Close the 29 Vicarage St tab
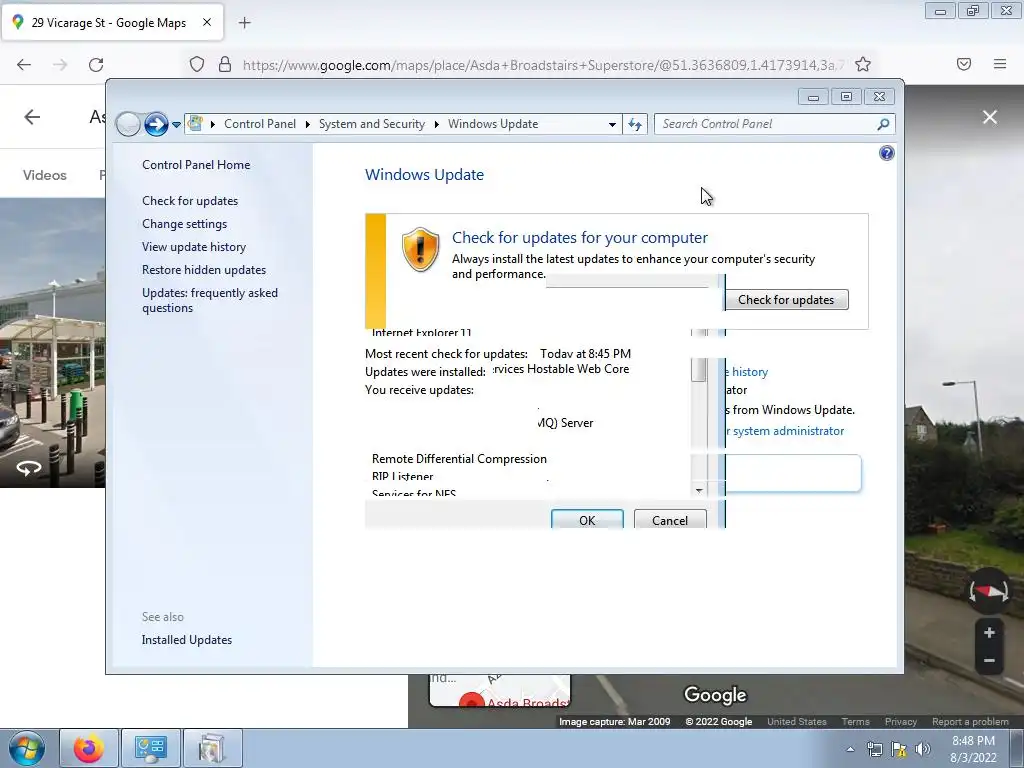This screenshot has width=1024, height=768. [x=207, y=22]
